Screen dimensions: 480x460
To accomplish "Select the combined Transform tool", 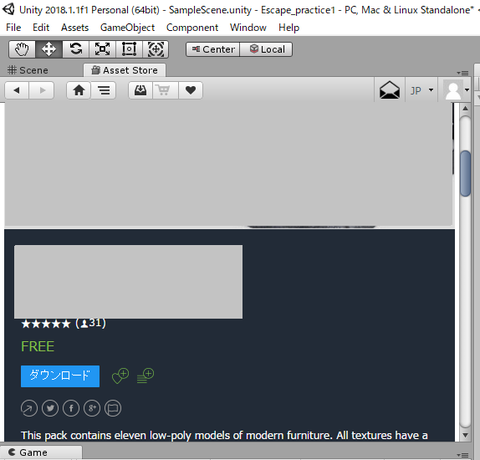I will [155, 49].
